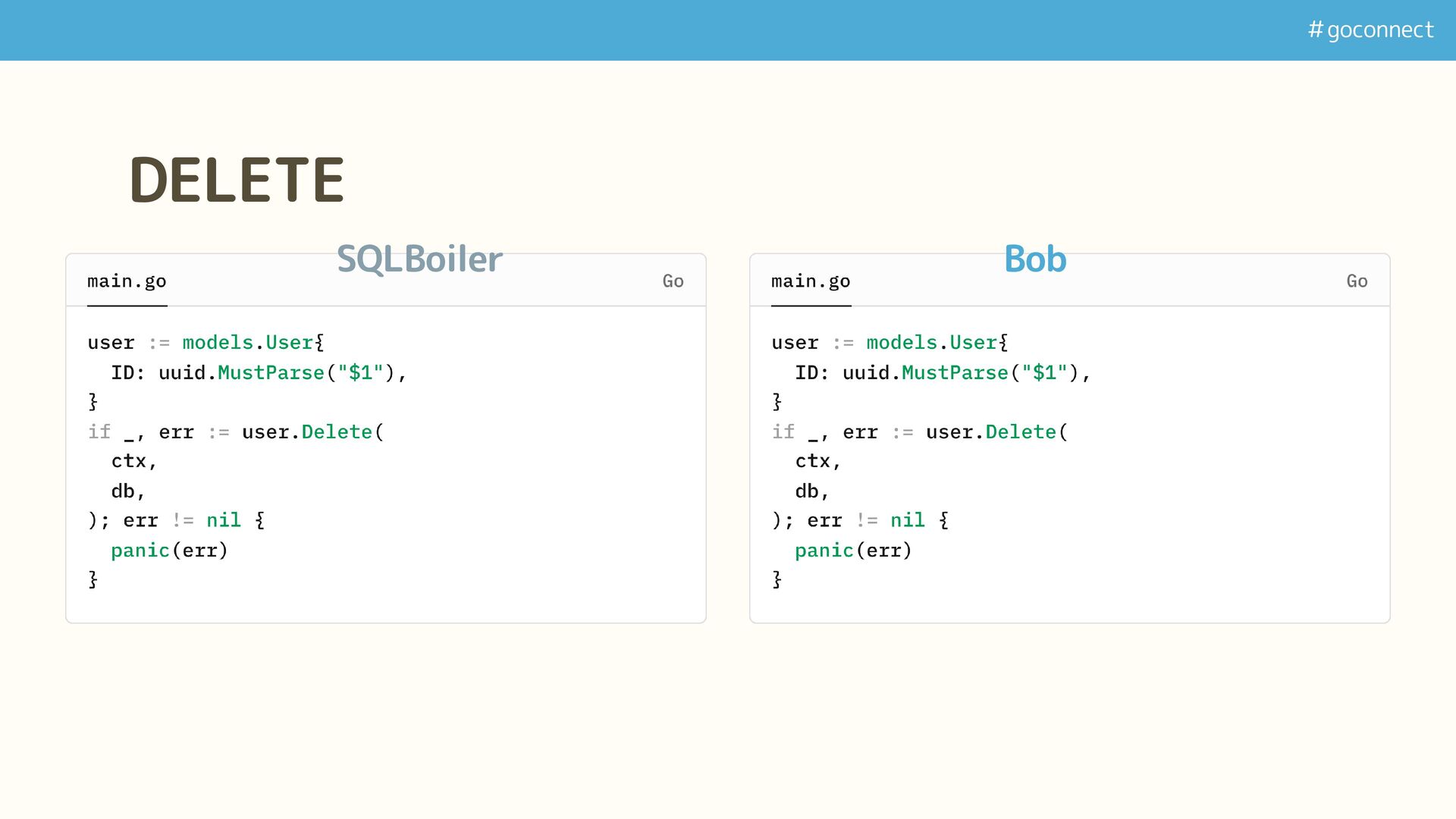
Task: Click the ctx argument in Bob code
Action: [x=813, y=461]
